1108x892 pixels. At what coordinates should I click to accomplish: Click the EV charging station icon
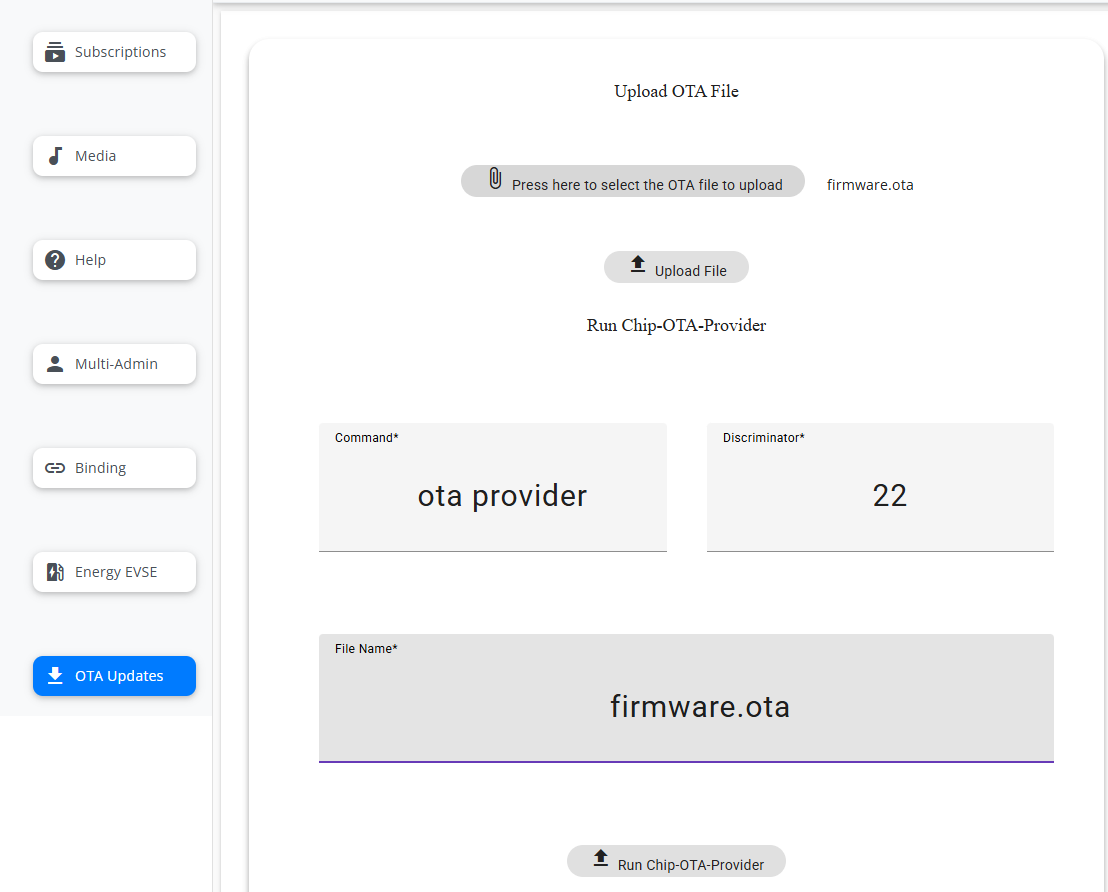click(x=55, y=572)
